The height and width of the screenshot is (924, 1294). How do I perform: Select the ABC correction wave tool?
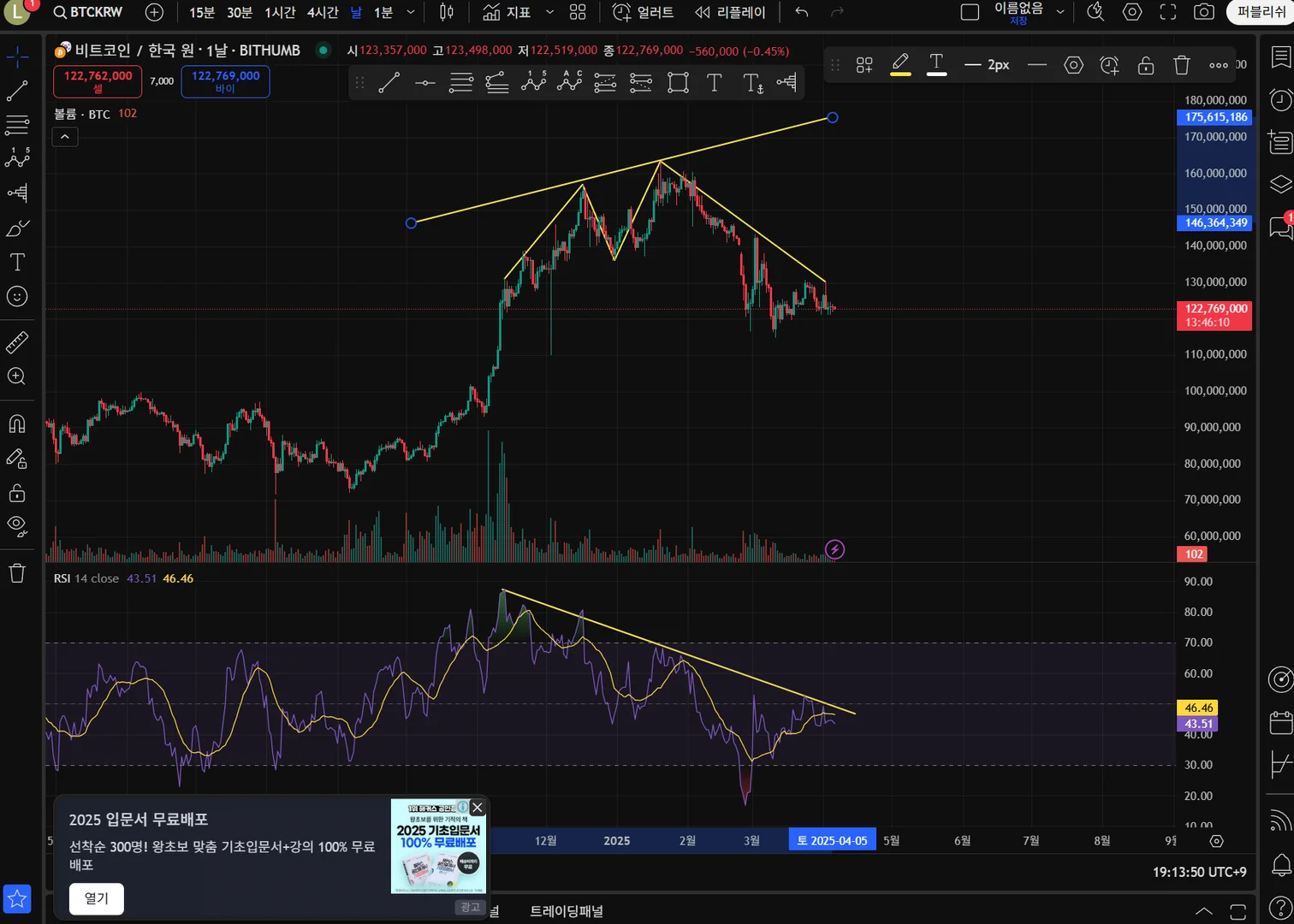pyautogui.click(x=569, y=82)
